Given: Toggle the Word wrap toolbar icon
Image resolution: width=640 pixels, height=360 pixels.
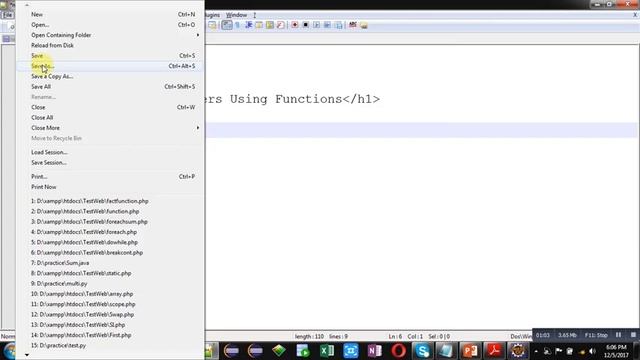Looking at the screenshot, I should [x=227, y=25].
